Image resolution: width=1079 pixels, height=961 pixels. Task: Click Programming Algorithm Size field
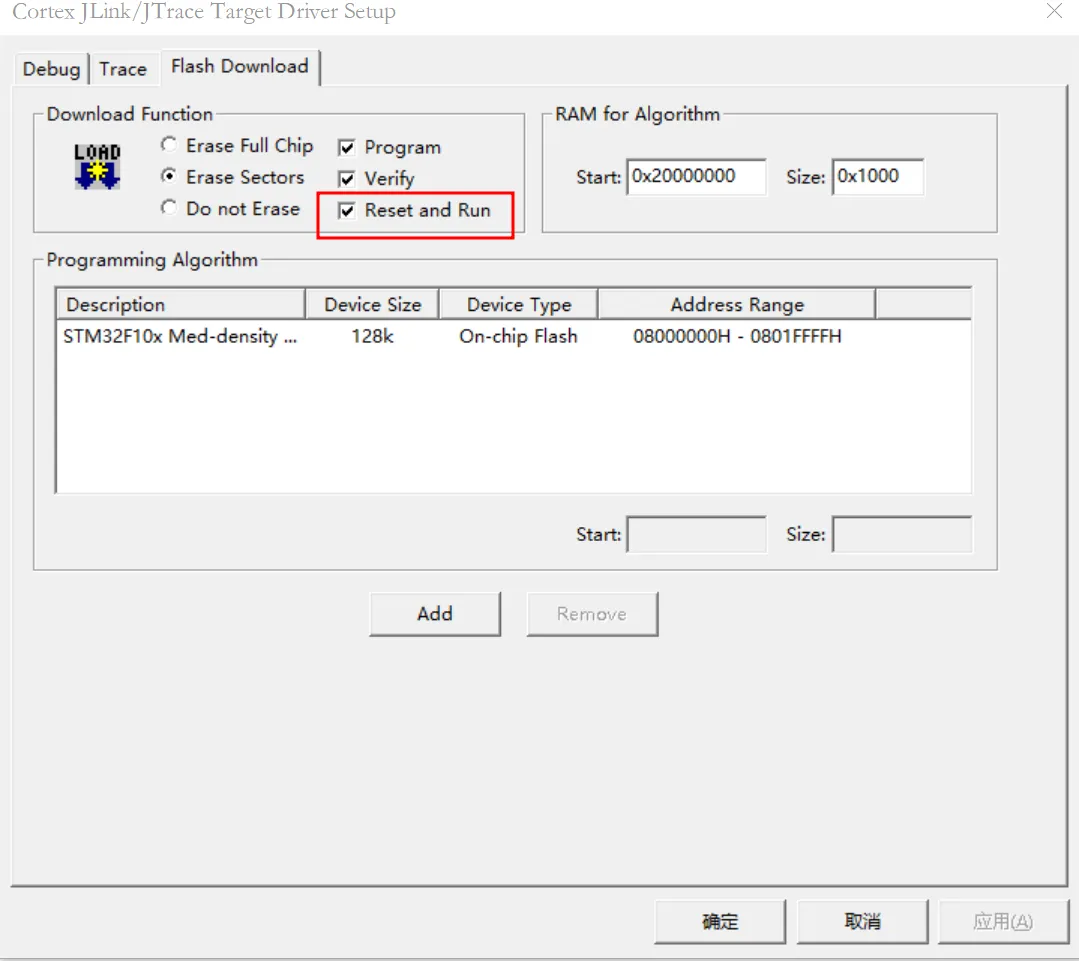coord(902,535)
